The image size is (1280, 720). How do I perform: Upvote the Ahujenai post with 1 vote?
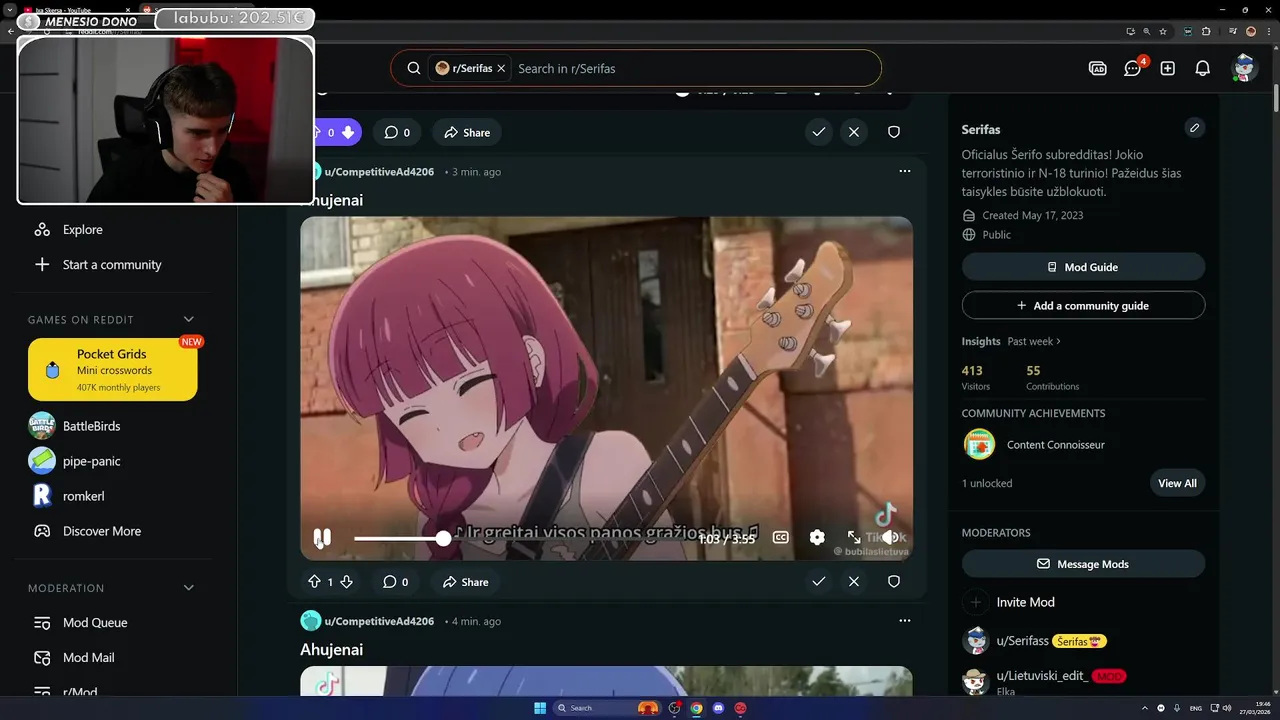pyautogui.click(x=314, y=582)
